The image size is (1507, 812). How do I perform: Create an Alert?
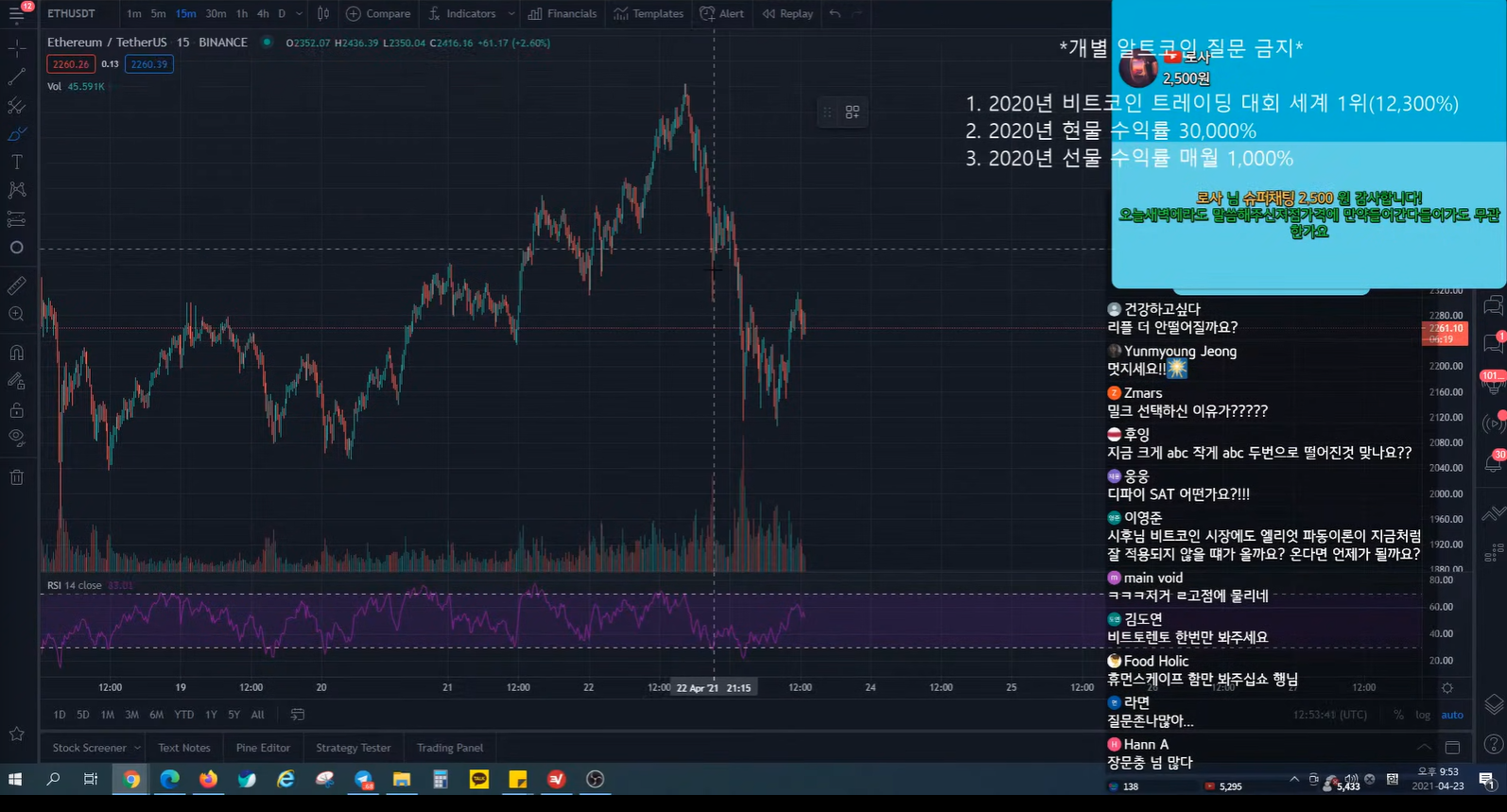click(722, 14)
